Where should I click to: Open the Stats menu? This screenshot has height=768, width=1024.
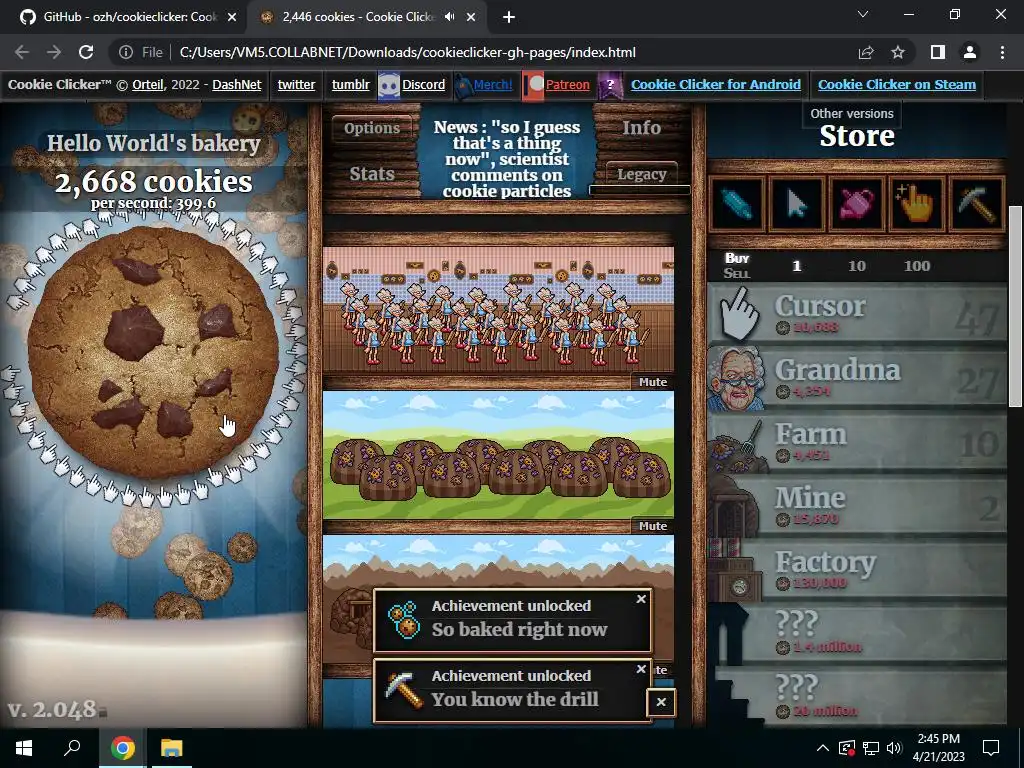point(372,174)
